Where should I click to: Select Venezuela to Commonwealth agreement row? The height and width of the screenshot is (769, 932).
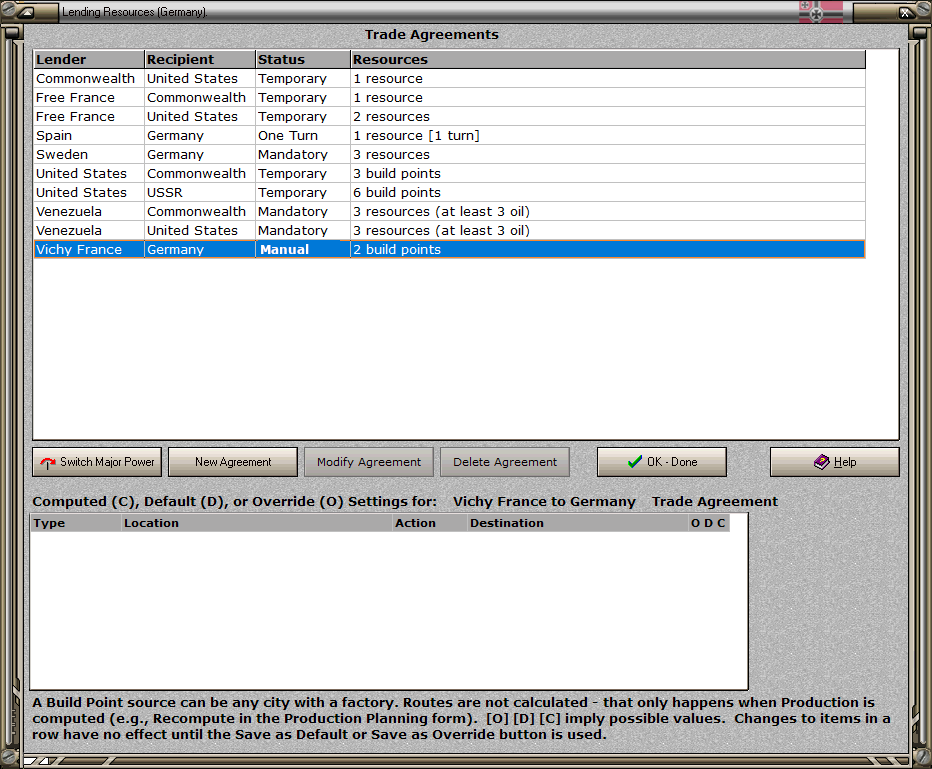coord(449,212)
